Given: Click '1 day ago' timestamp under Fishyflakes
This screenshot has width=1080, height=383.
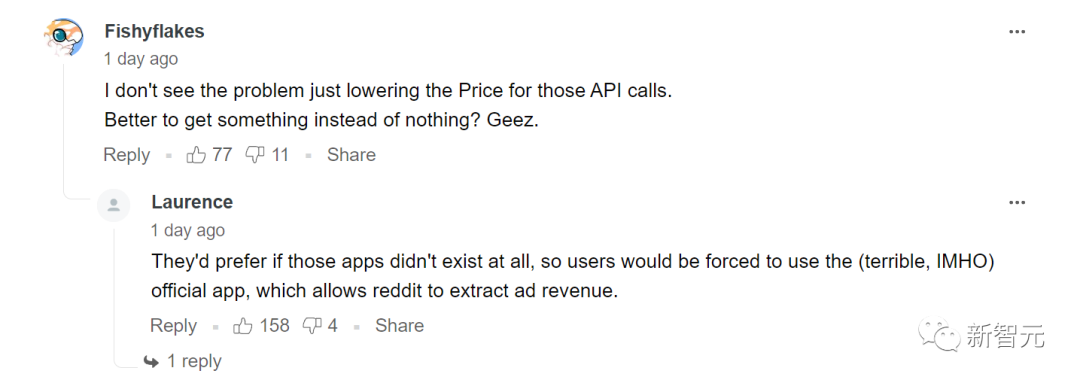Looking at the screenshot, I should point(141,59).
